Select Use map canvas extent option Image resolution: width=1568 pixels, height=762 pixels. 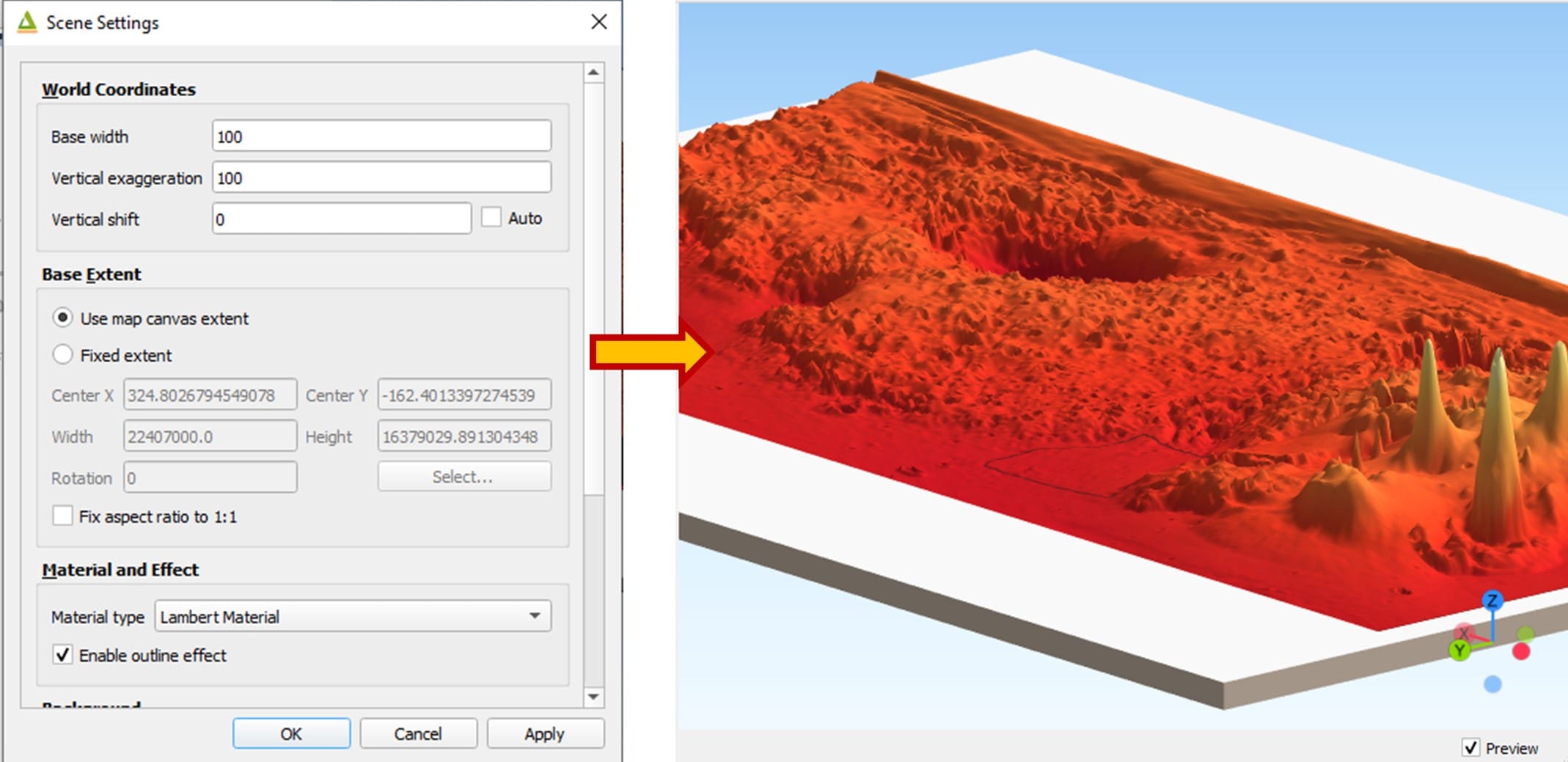point(63,318)
